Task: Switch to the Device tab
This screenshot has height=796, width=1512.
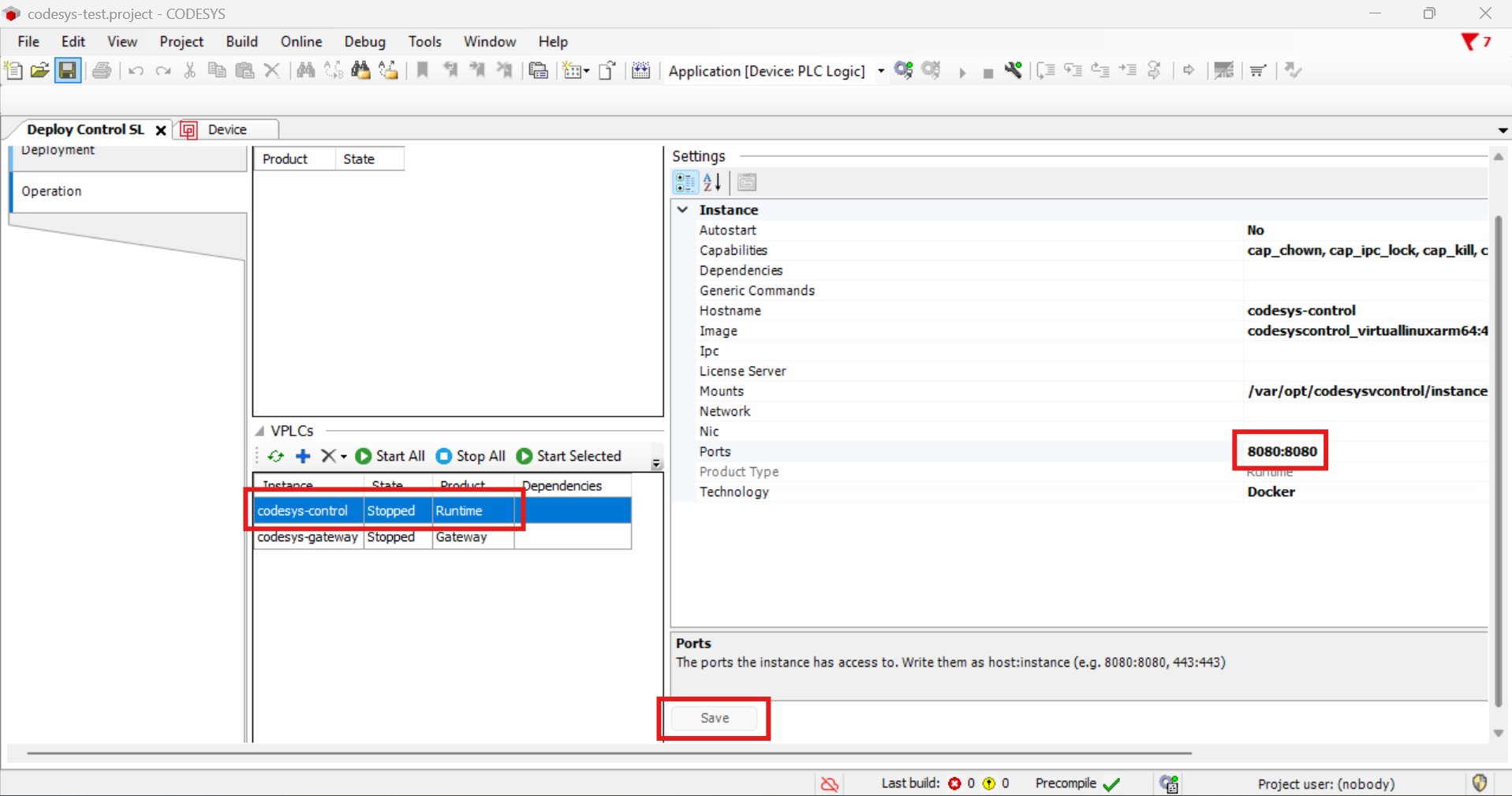Action: 227,129
